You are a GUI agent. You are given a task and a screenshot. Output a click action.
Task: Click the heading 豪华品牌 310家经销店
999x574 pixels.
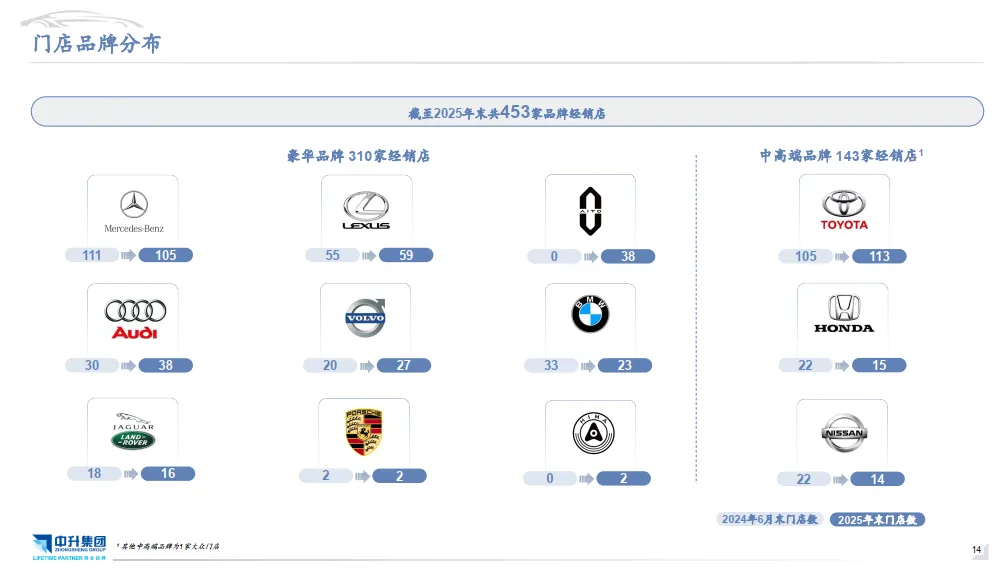coord(359,155)
